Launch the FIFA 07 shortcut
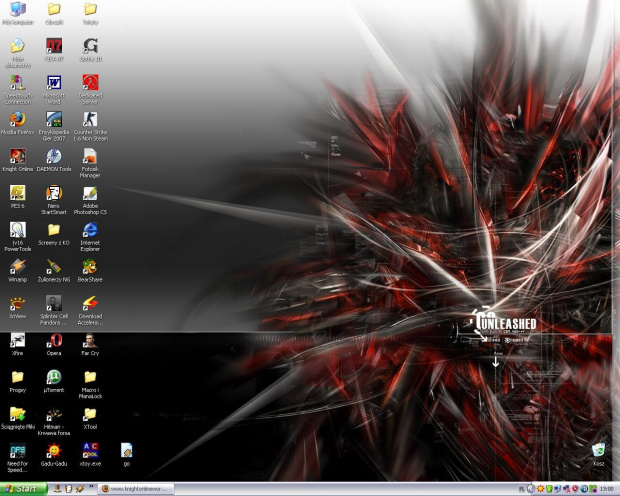Image resolution: width=620 pixels, height=496 pixels. coord(54,50)
